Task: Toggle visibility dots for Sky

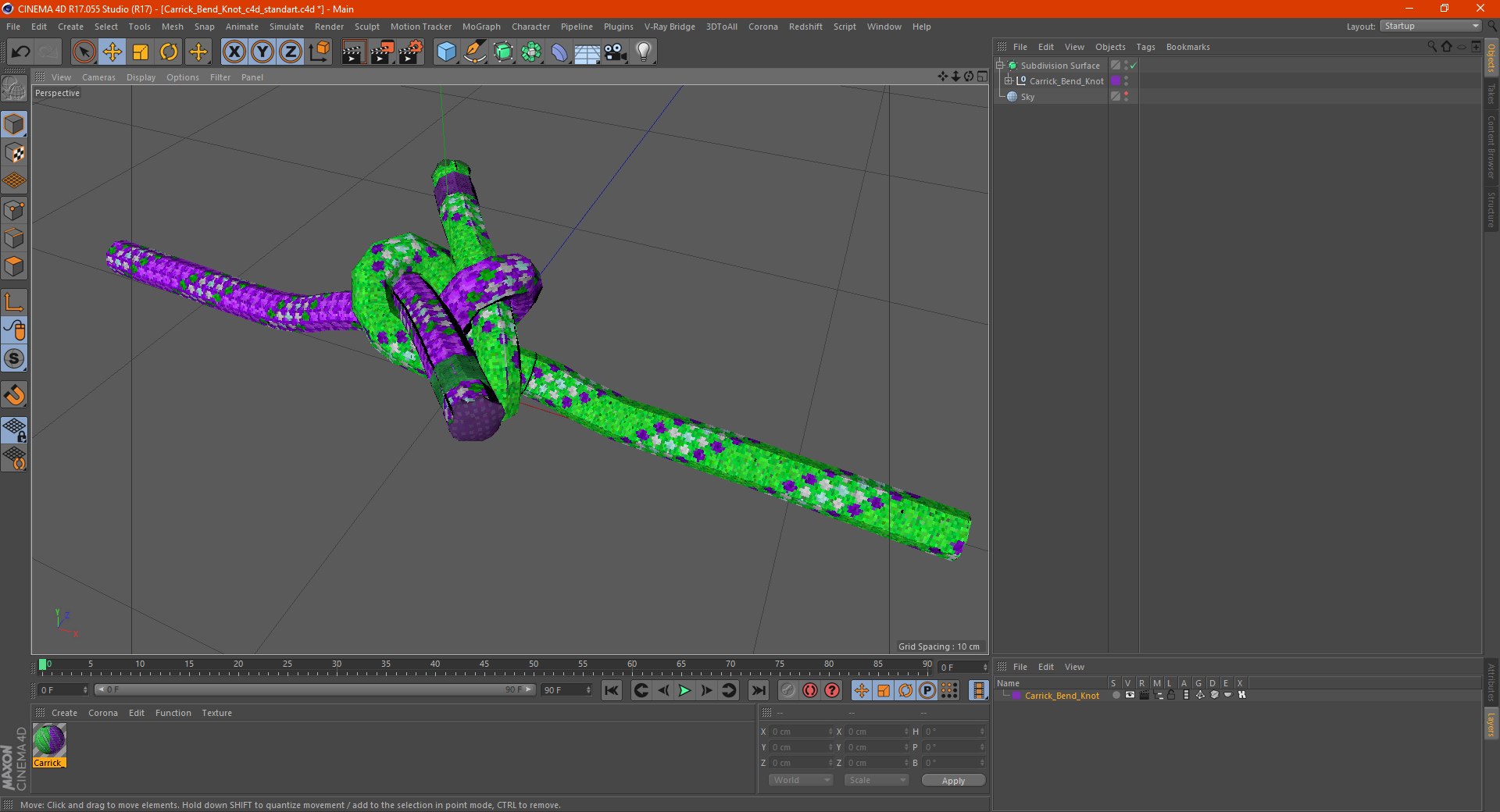Action: pos(1126,97)
